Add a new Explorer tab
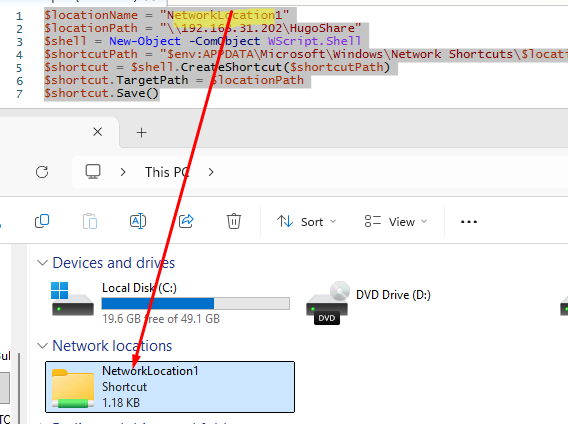The image size is (568, 424). coord(141,133)
